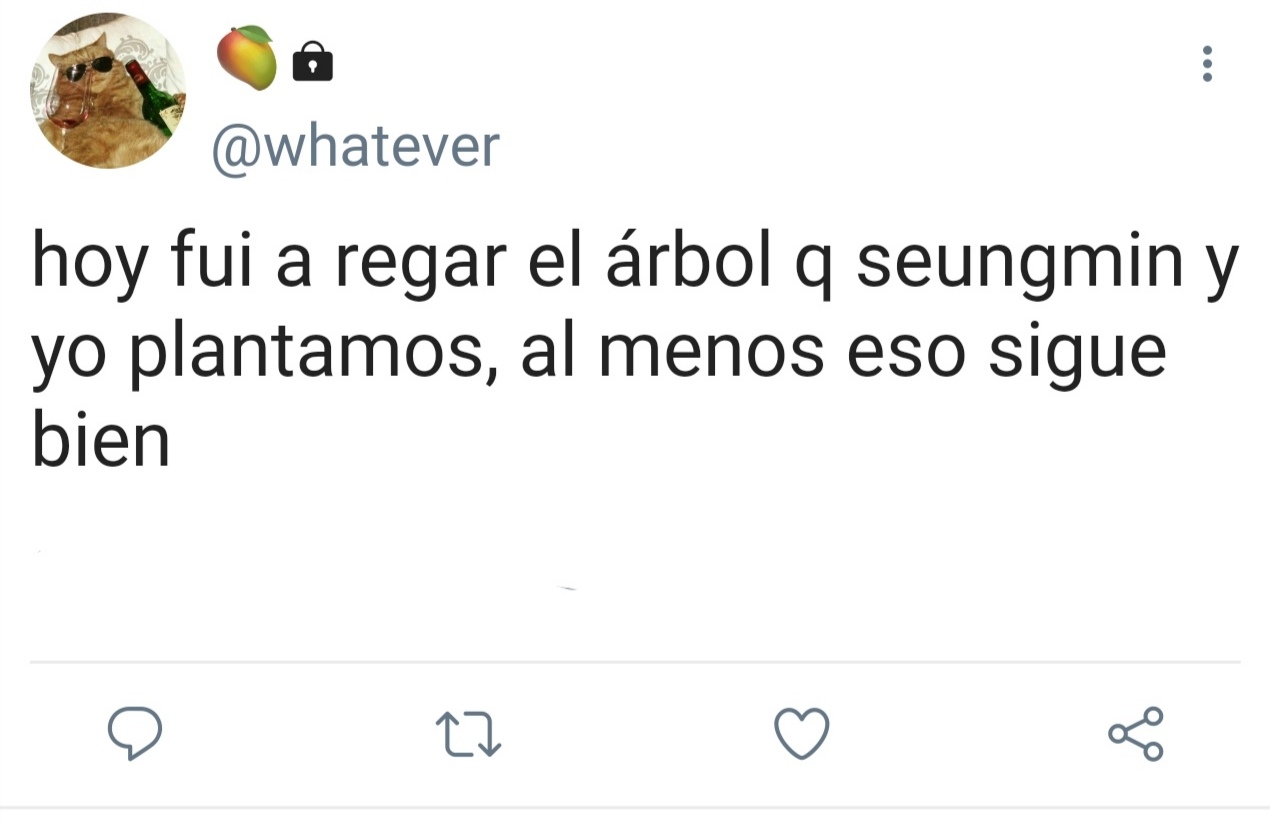Like the tweet with the heart icon
The height and width of the screenshot is (825, 1270).
point(802,733)
